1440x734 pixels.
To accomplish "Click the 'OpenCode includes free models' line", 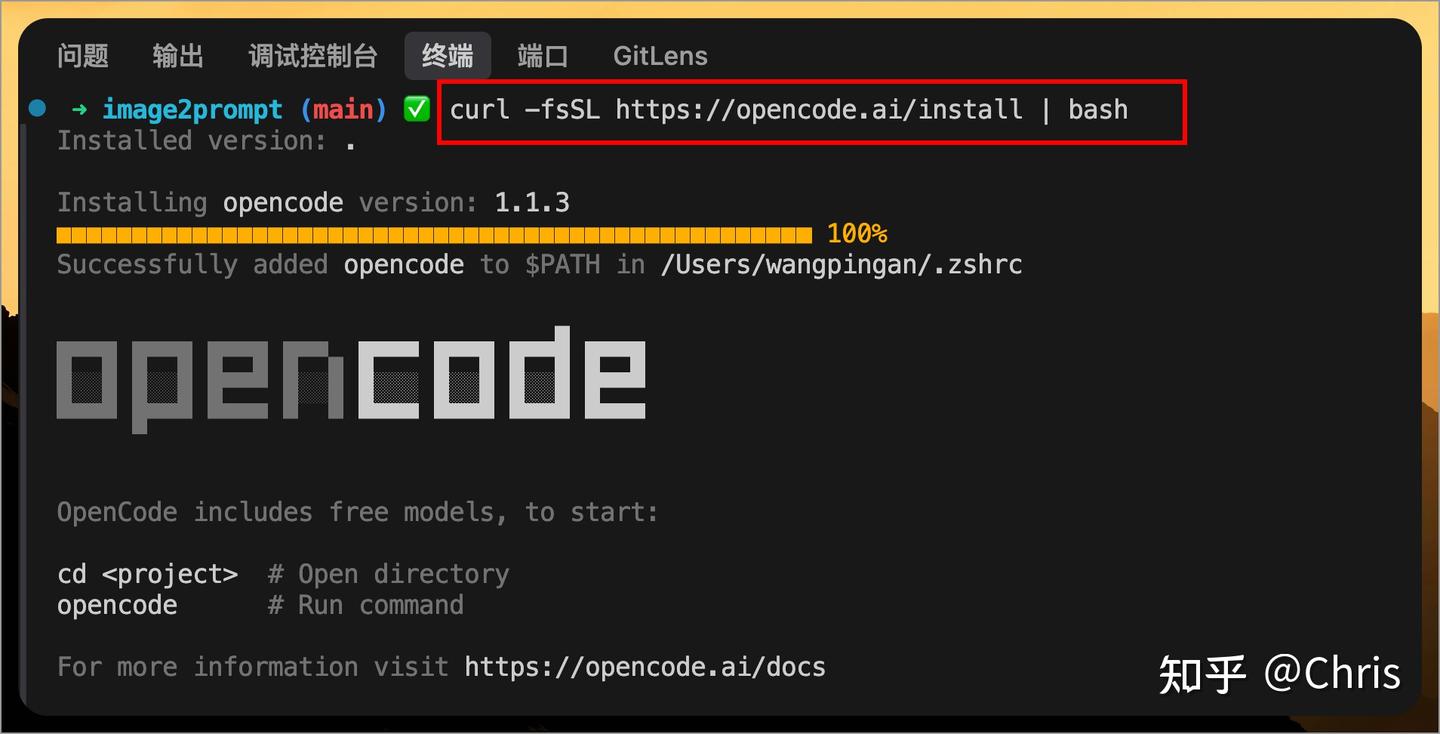I will tap(358, 513).
